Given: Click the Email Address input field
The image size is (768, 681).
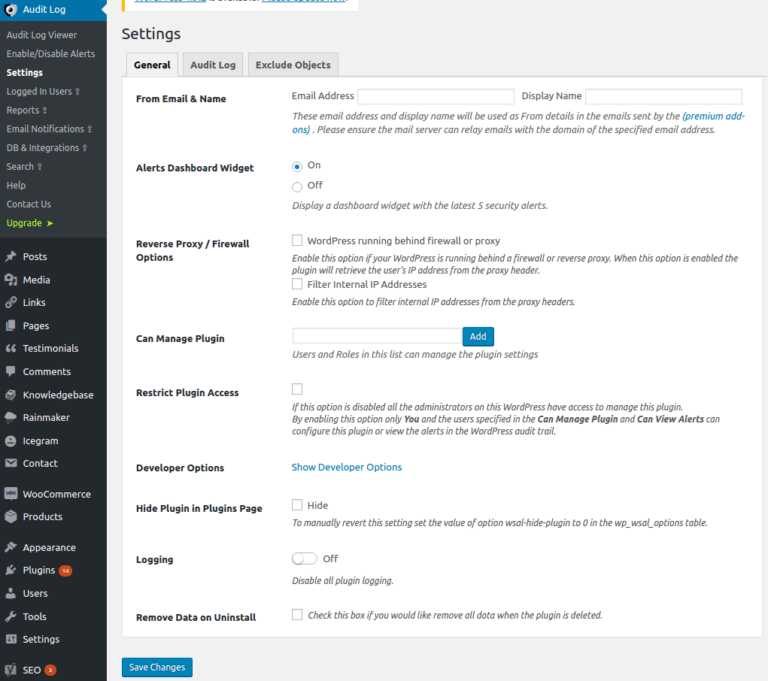Looking at the screenshot, I should [x=436, y=96].
